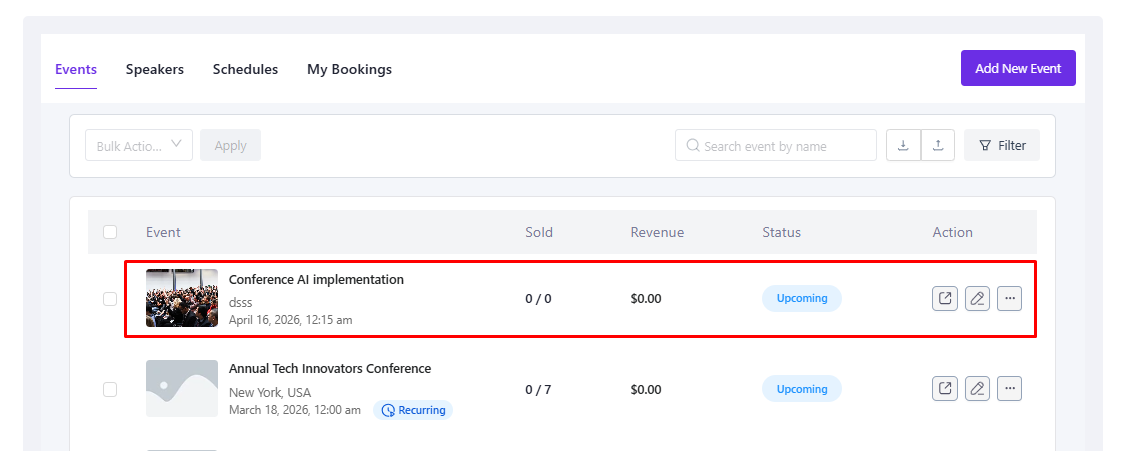Image resolution: width=1121 pixels, height=451 pixels.
Task: Click the Conference AI implementation crowd thumbnail
Action: point(182,298)
